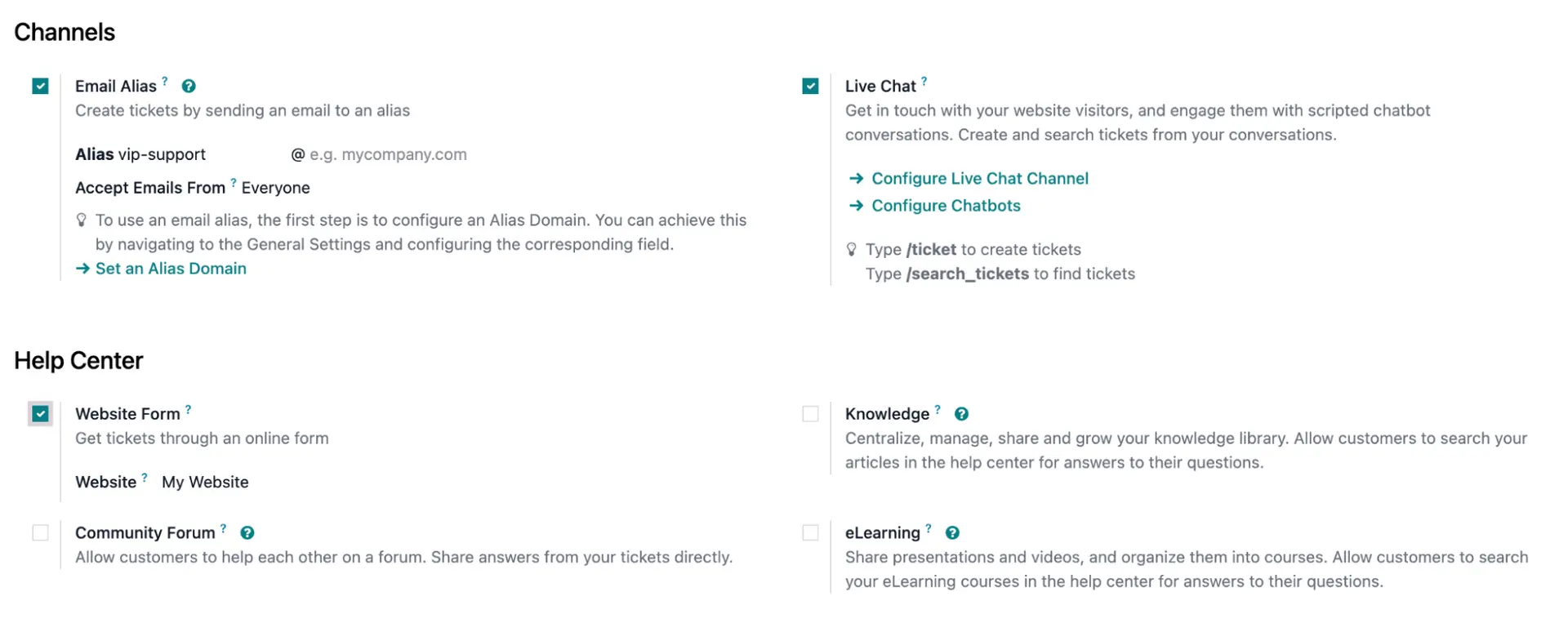
Task: Follow the Set an Alias Domain link
Action: pyautogui.click(x=170, y=269)
